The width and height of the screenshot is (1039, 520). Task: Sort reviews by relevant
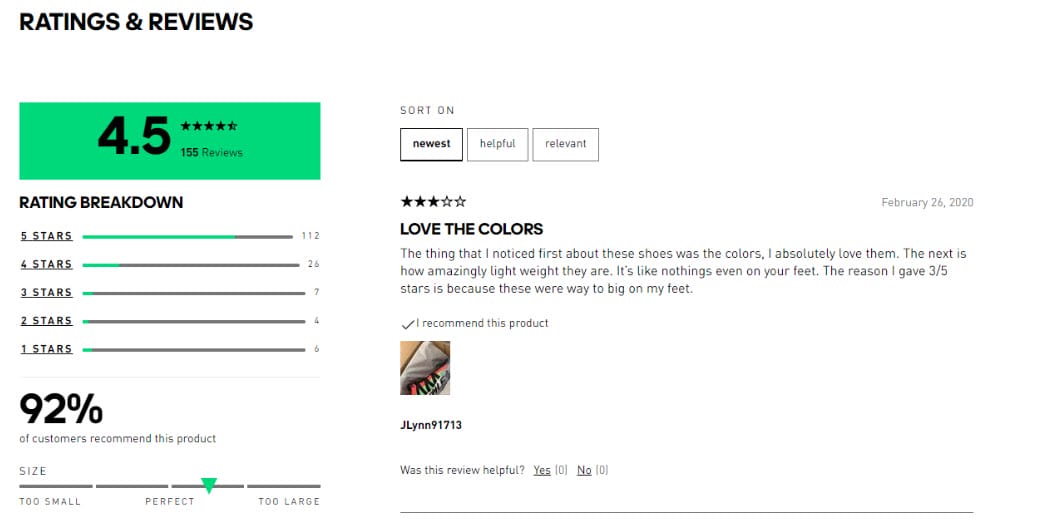(x=565, y=144)
